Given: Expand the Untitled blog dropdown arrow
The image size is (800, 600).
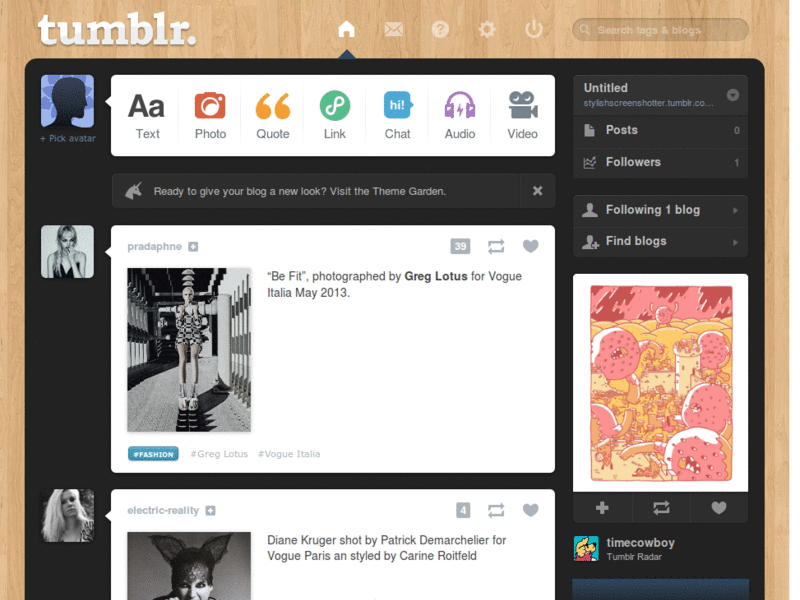Looking at the screenshot, I should (733, 95).
